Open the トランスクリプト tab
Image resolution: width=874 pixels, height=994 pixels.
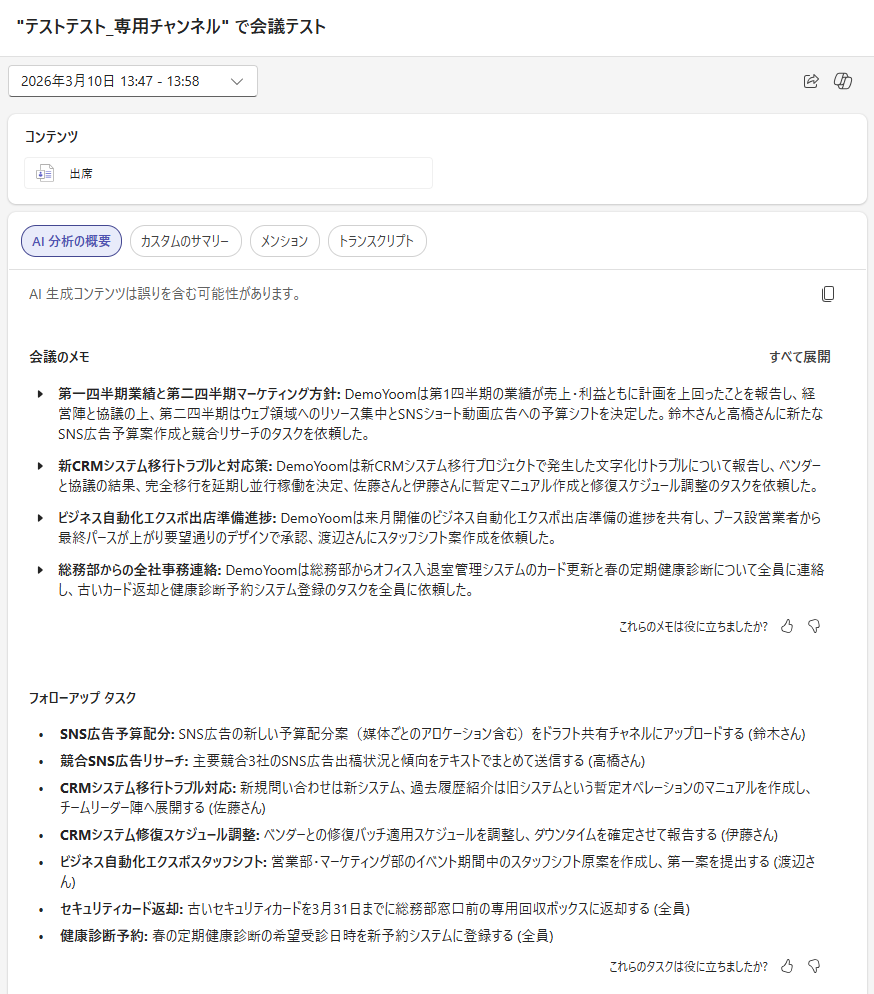377,241
